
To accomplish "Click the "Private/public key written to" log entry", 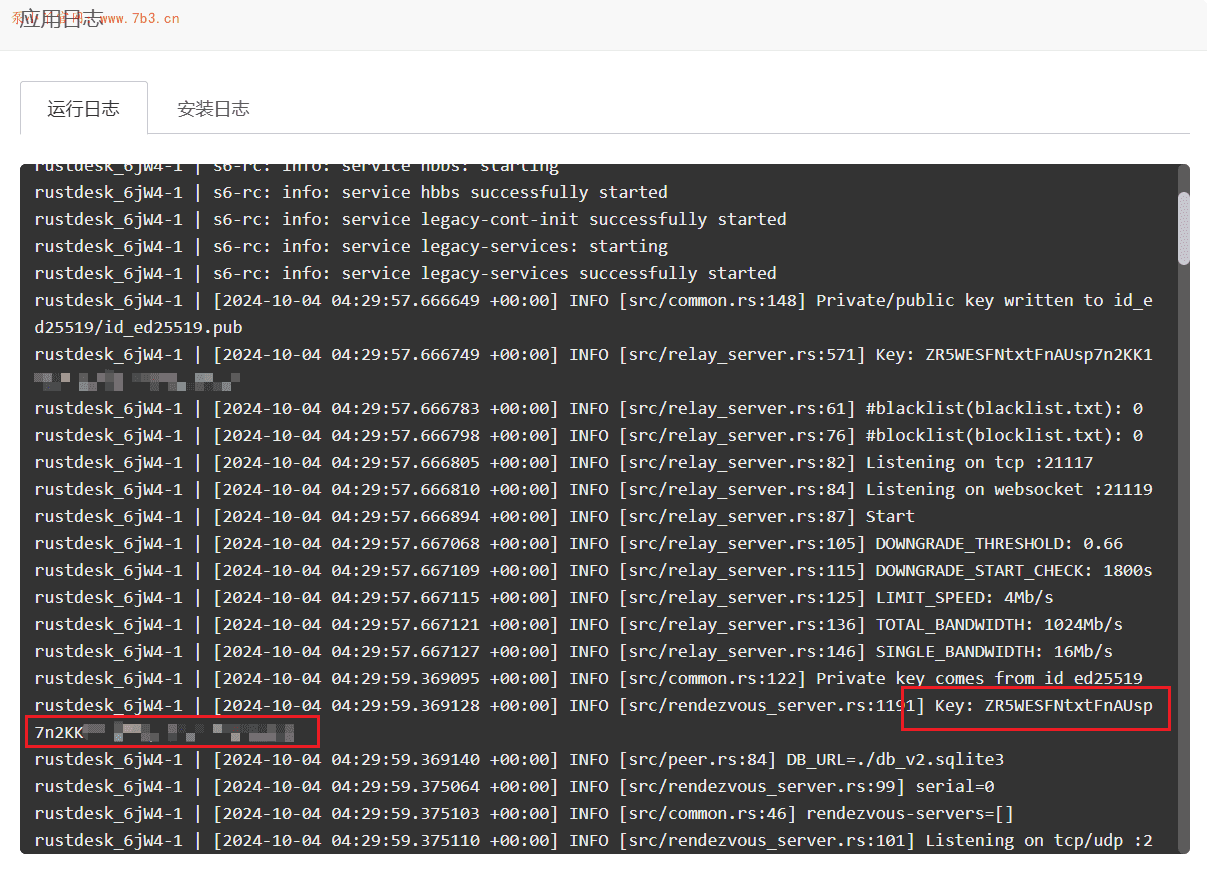I will [593, 313].
